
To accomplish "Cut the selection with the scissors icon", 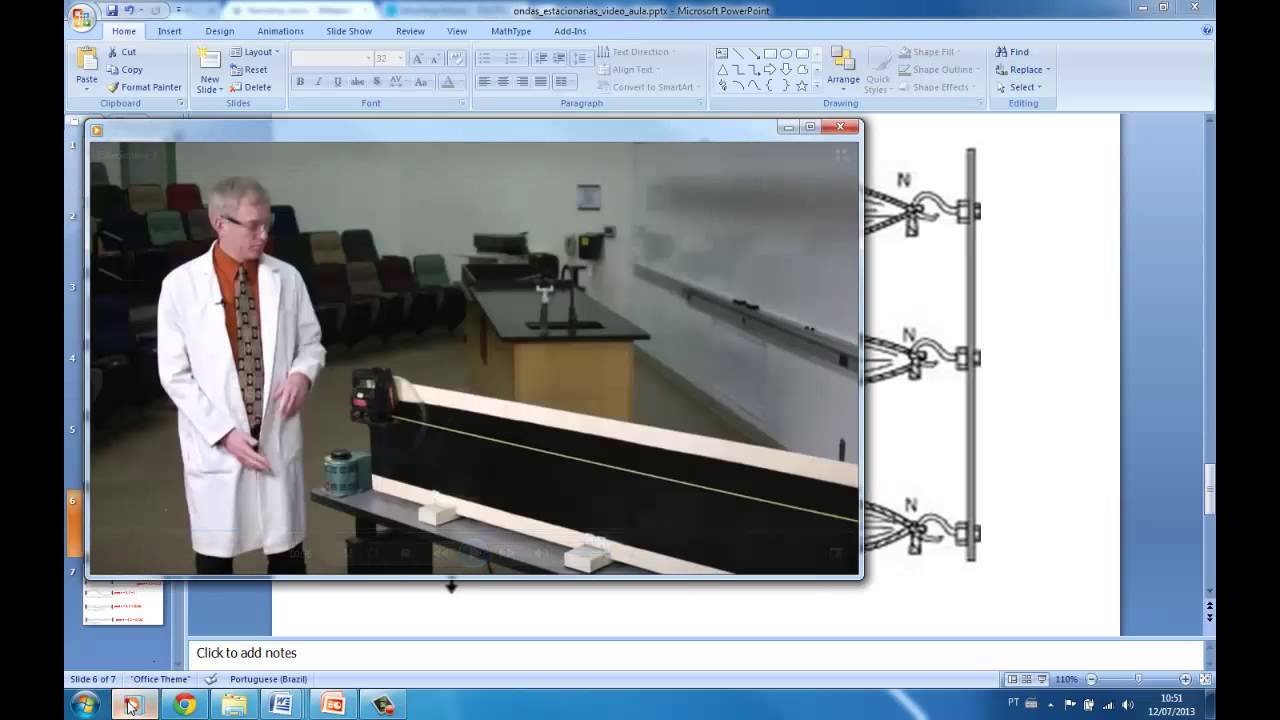I will pyautogui.click(x=121, y=52).
